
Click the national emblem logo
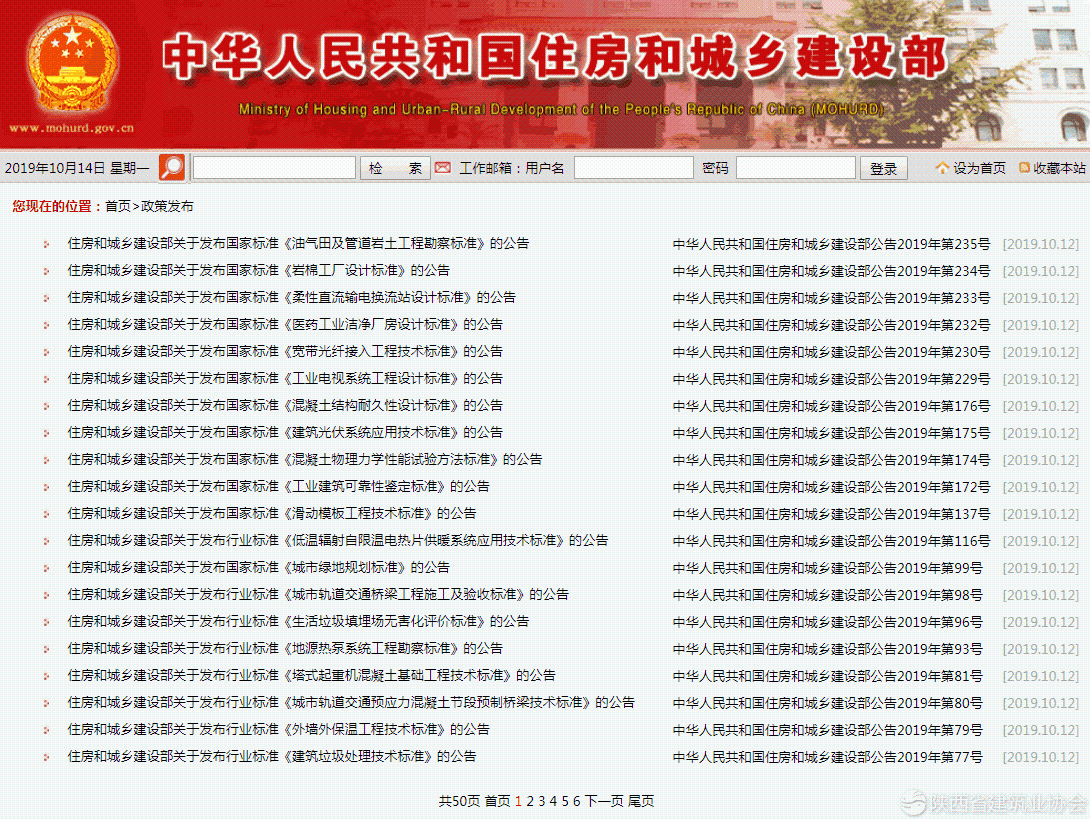point(72,64)
